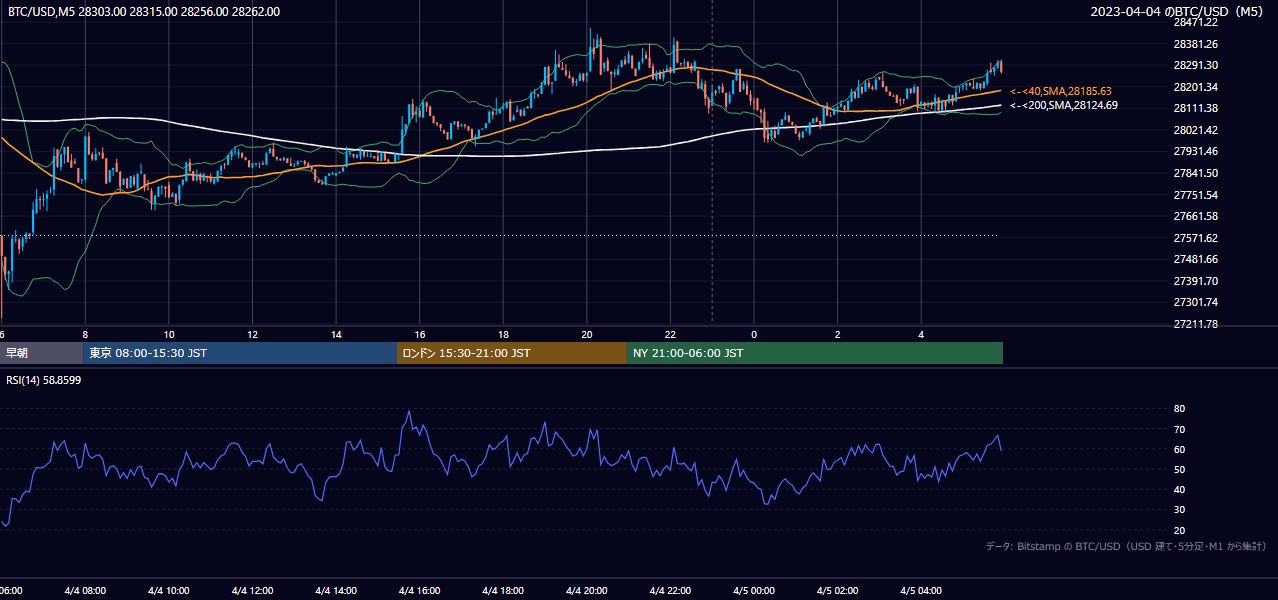Click hour label 12 under price chart
Screen dimensions: 1278x600
(x=253, y=334)
